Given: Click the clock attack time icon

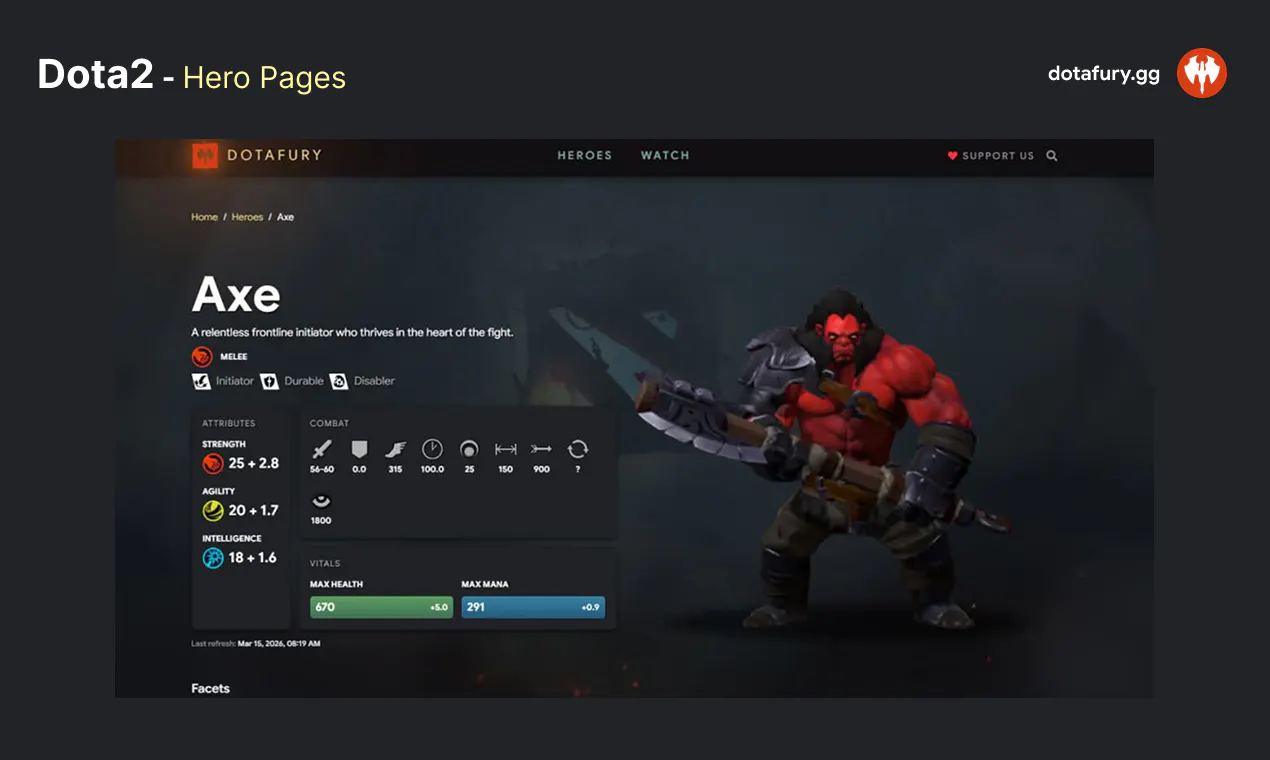Looking at the screenshot, I should point(432,449).
